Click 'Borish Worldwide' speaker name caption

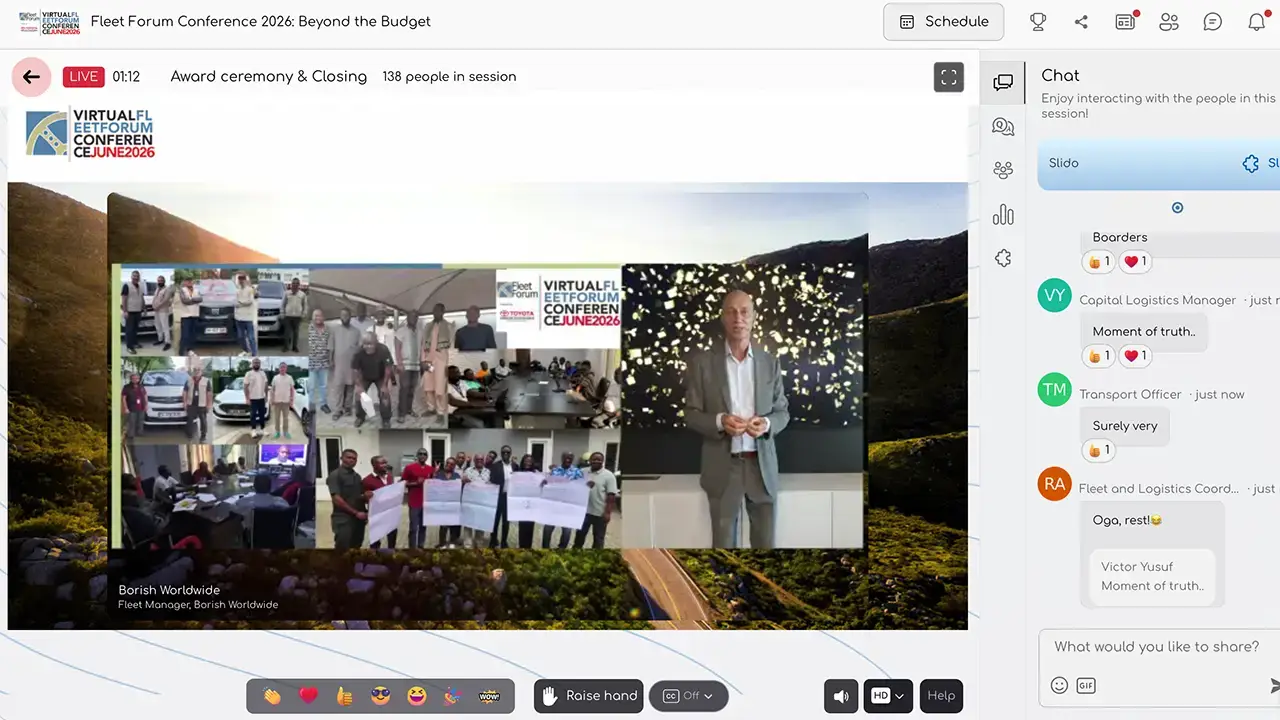pyautogui.click(x=169, y=590)
